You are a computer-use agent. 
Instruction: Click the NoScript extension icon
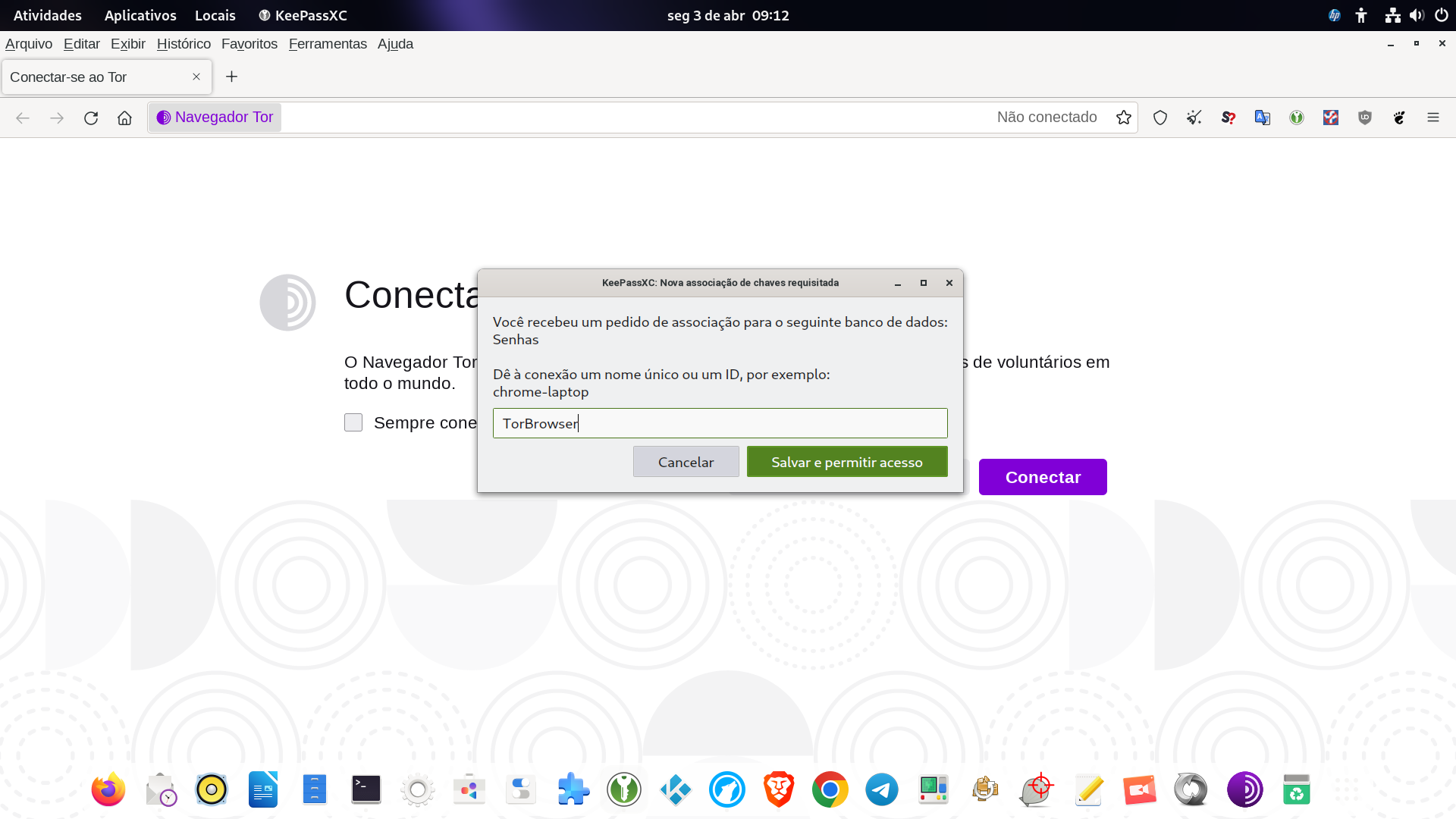pos(1330,117)
